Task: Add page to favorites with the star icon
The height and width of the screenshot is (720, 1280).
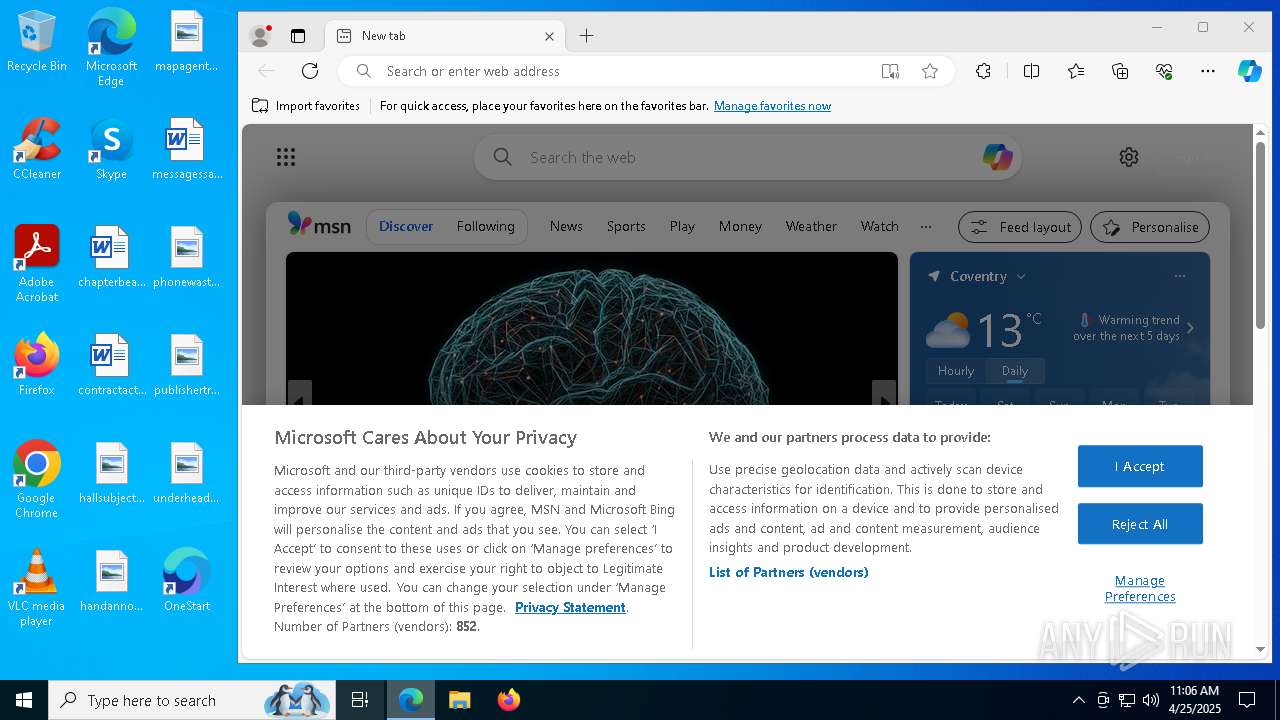Action: pos(930,71)
